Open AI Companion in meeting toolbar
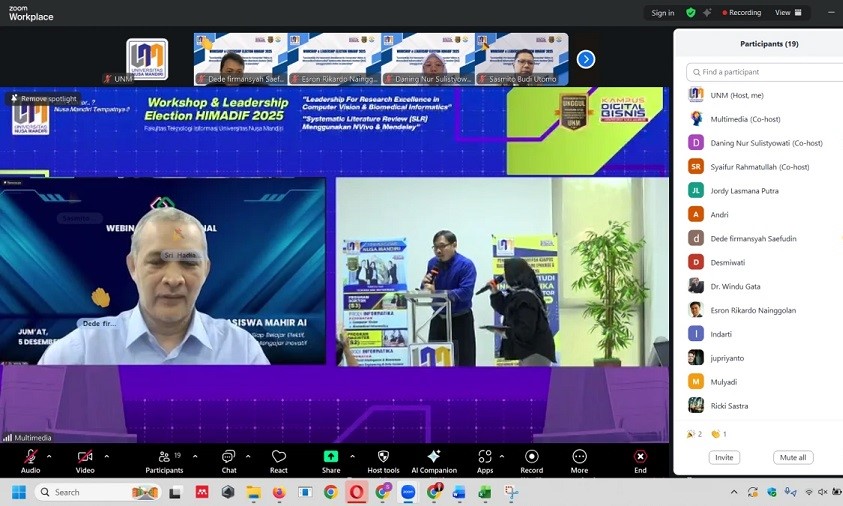Viewport: 843px width, 506px height. (x=434, y=458)
